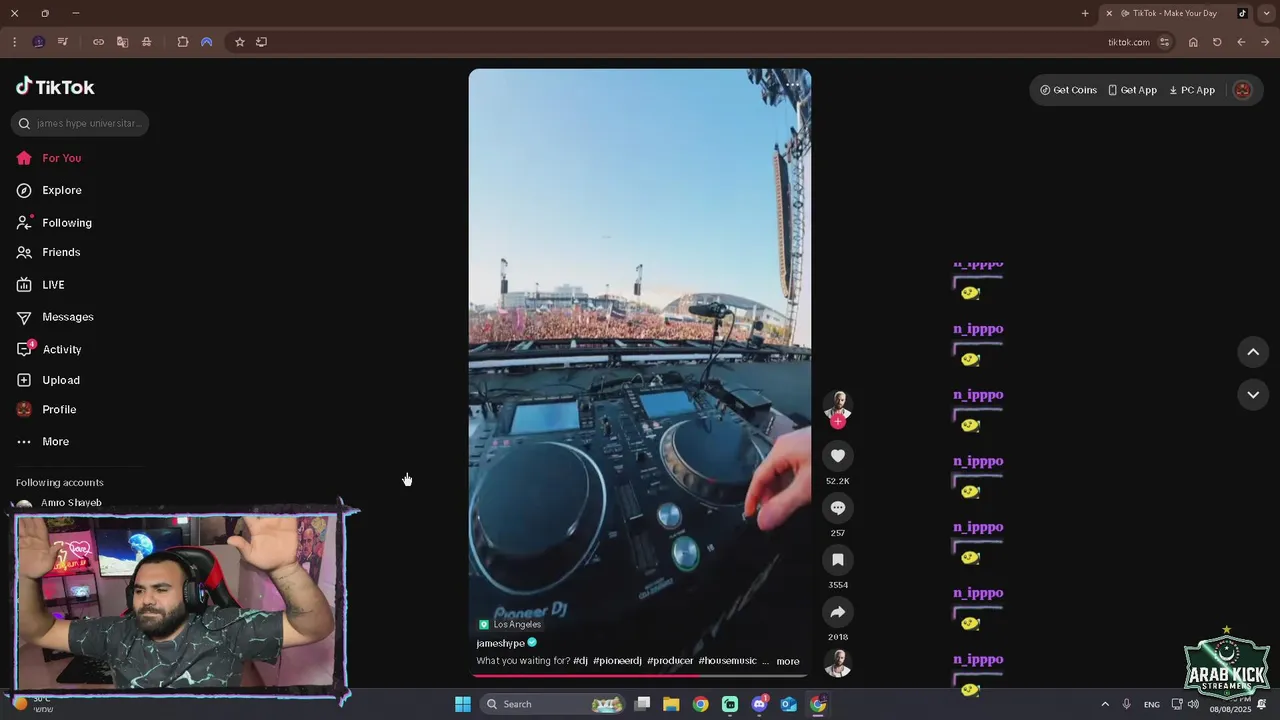1280x720 pixels.
Task: Open the Windows Start menu
Action: [463, 704]
